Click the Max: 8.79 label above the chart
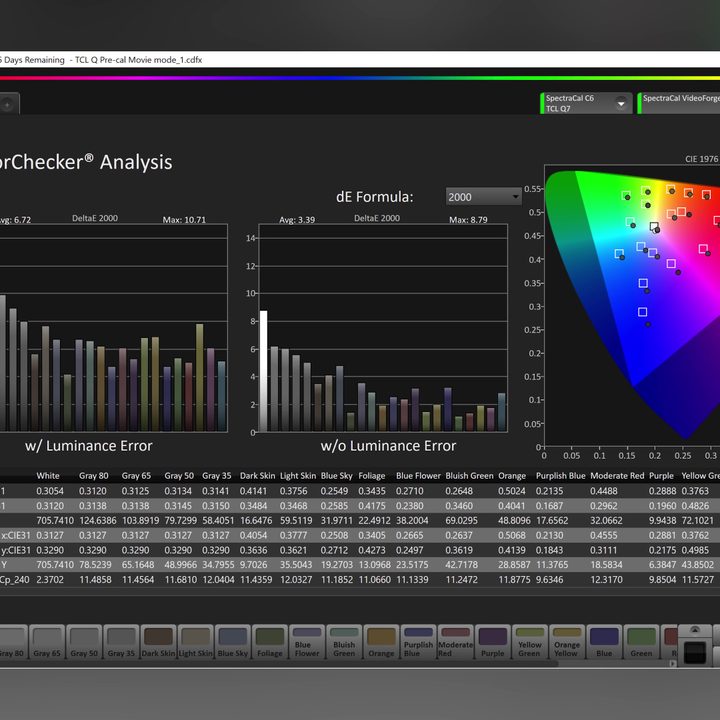The image size is (720, 720). click(x=468, y=220)
